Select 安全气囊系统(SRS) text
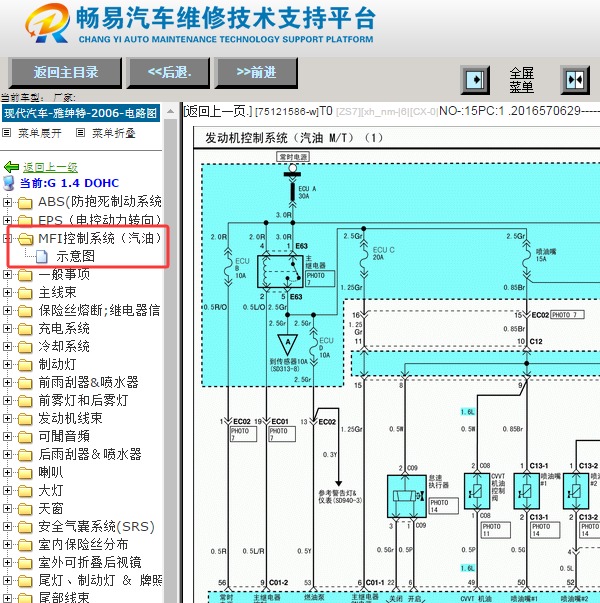The image size is (600, 603). 96,526
